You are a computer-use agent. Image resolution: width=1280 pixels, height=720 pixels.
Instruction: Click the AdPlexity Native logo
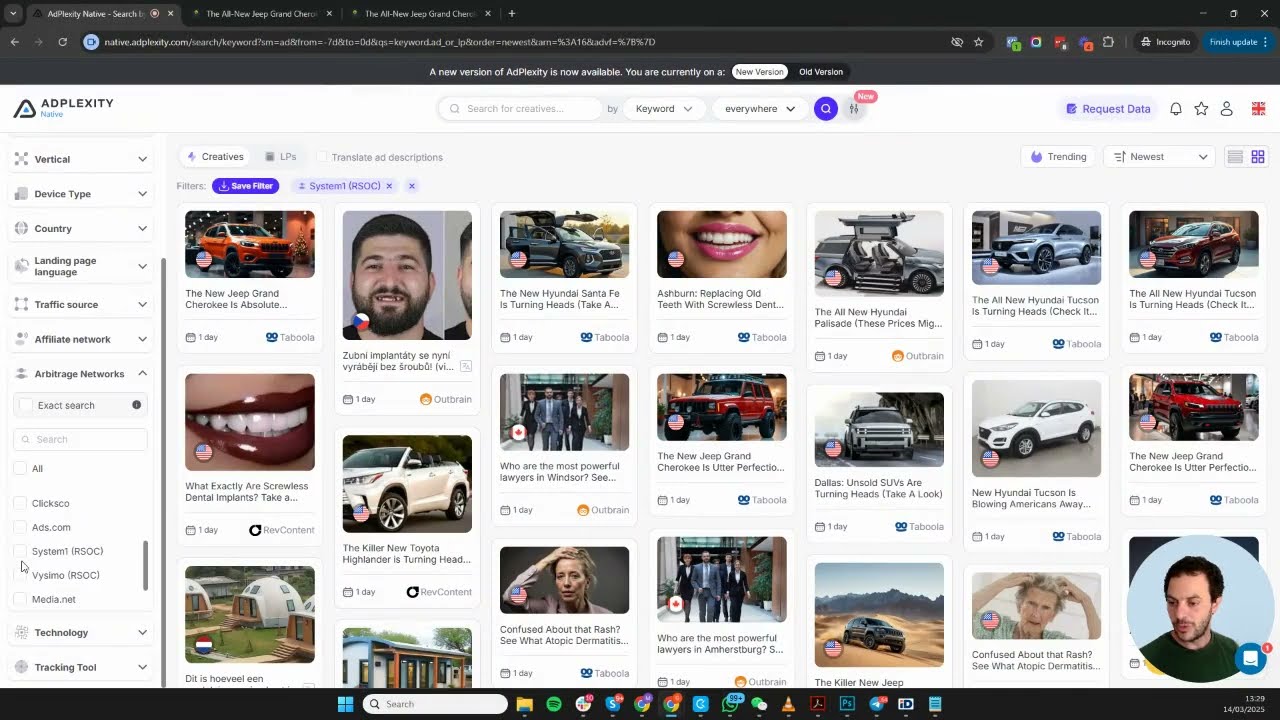[x=63, y=108]
